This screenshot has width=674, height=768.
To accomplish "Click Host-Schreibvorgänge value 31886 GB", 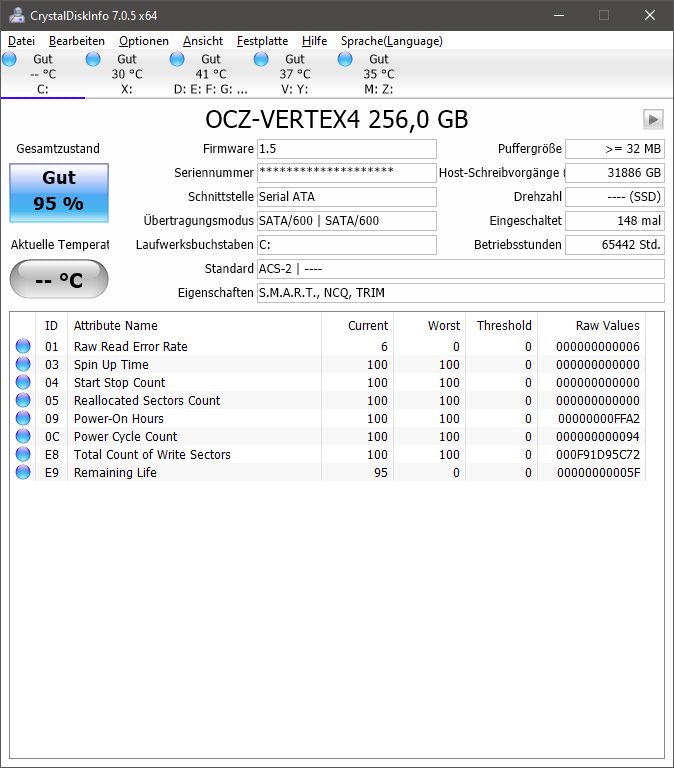I will tap(615, 173).
